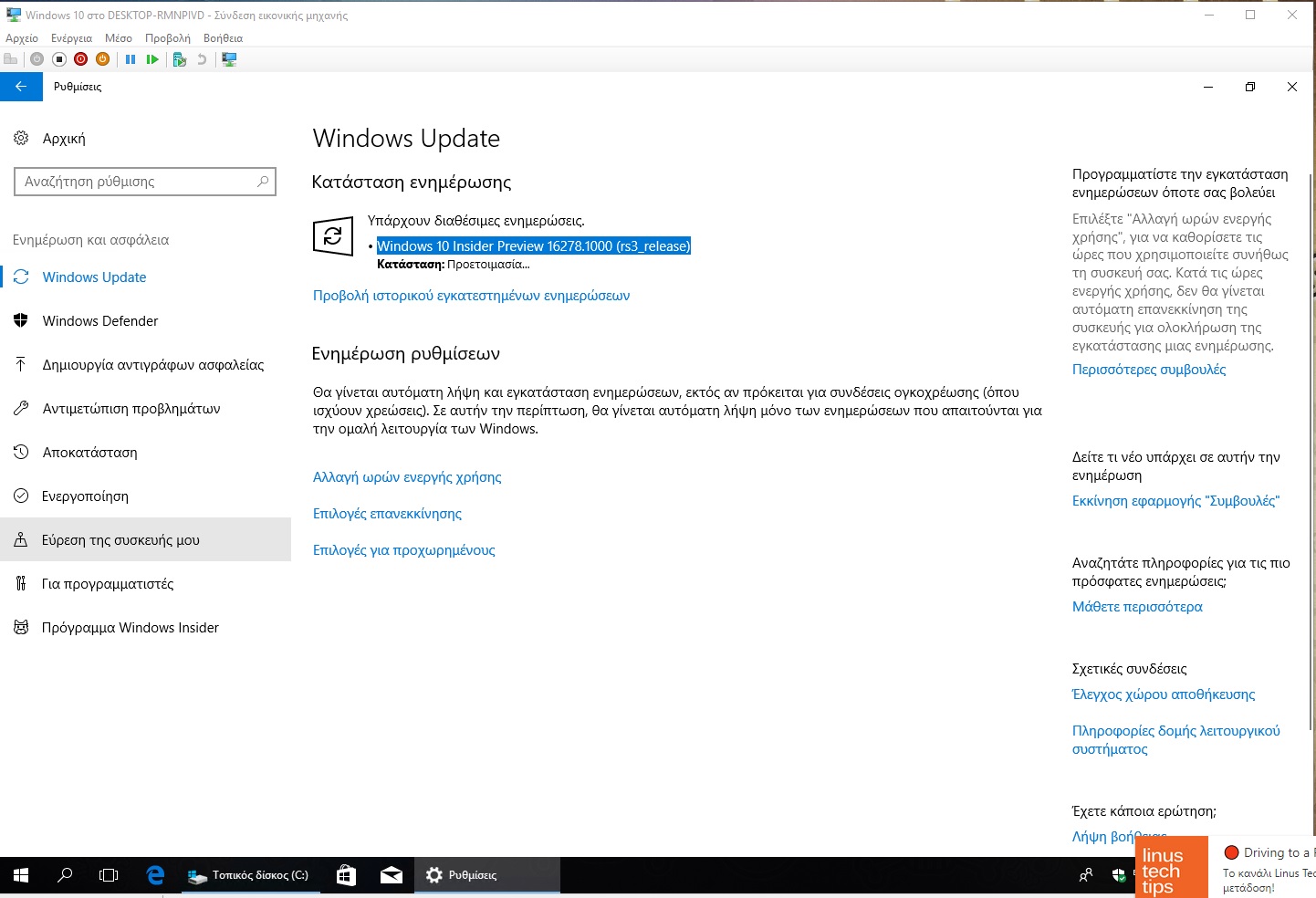Image resolution: width=1316 pixels, height=898 pixels.
Task: Open Επιλογές για προχωρημένους
Action: [404, 550]
